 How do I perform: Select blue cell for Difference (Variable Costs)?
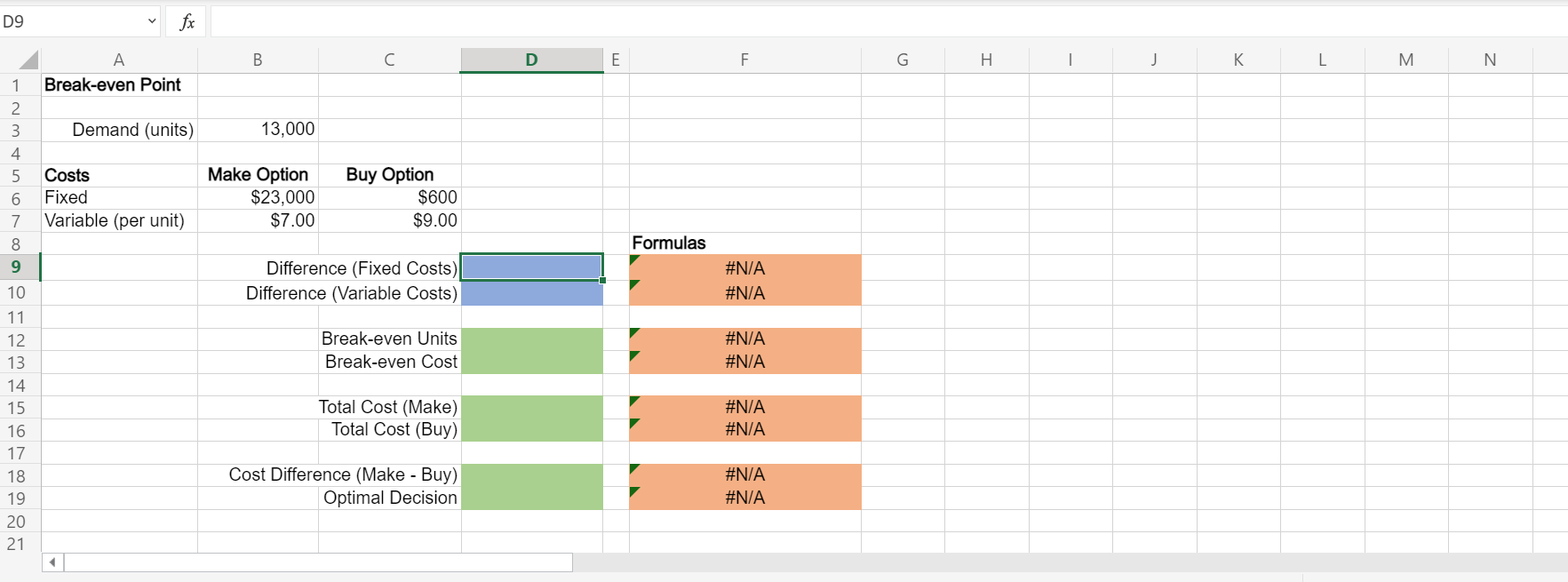[531, 293]
